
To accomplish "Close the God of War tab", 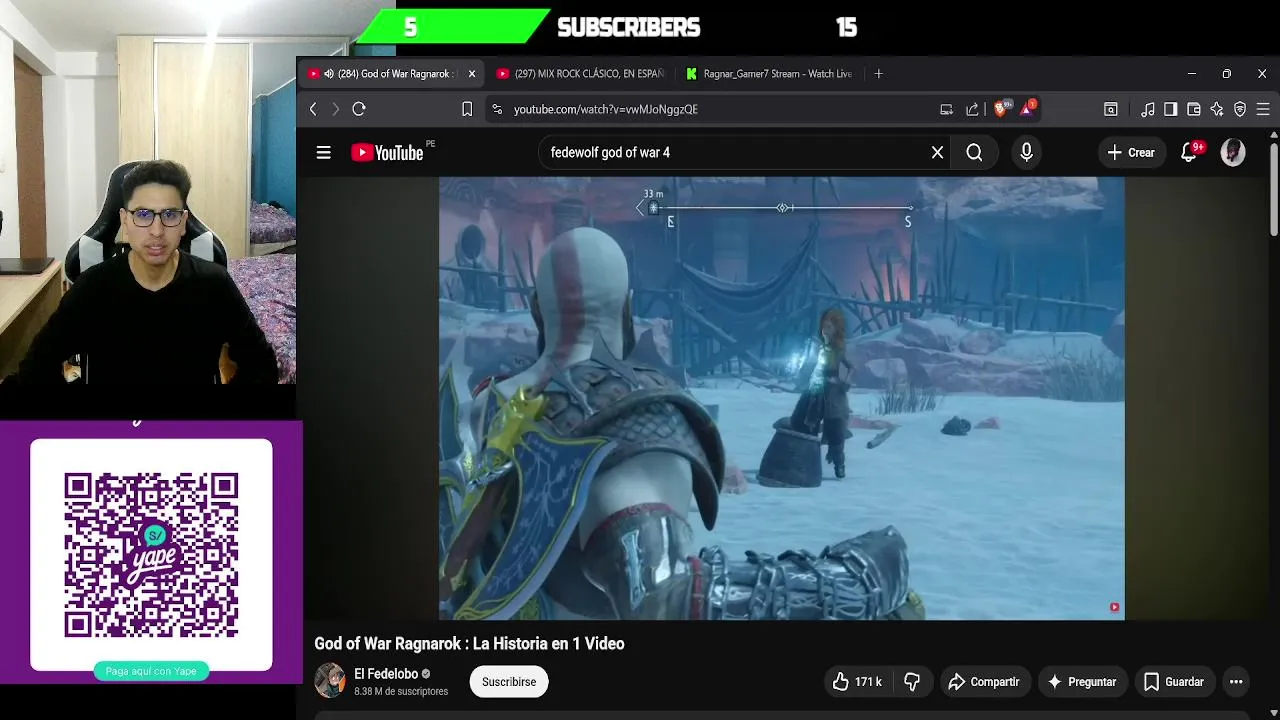I will pos(472,74).
